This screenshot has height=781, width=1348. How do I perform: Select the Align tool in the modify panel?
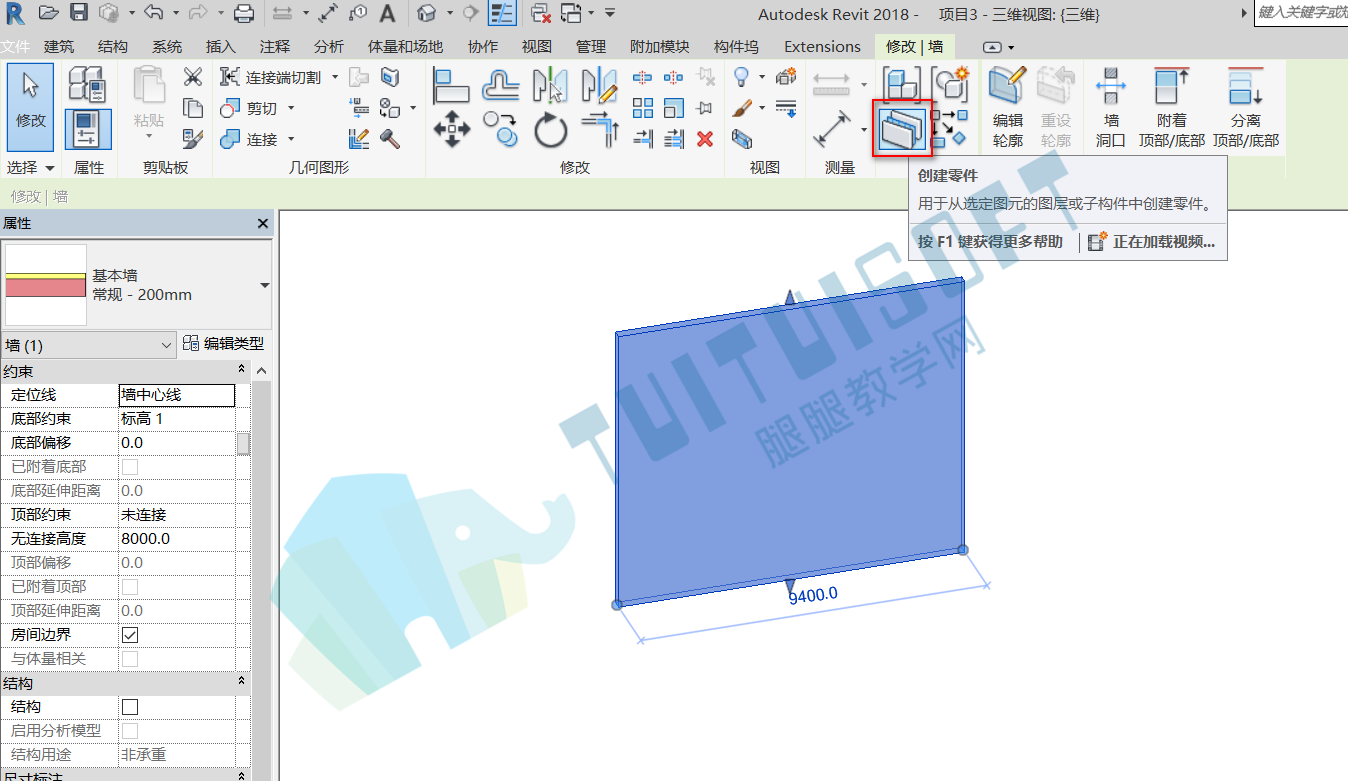pyautogui.click(x=452, y=85)
